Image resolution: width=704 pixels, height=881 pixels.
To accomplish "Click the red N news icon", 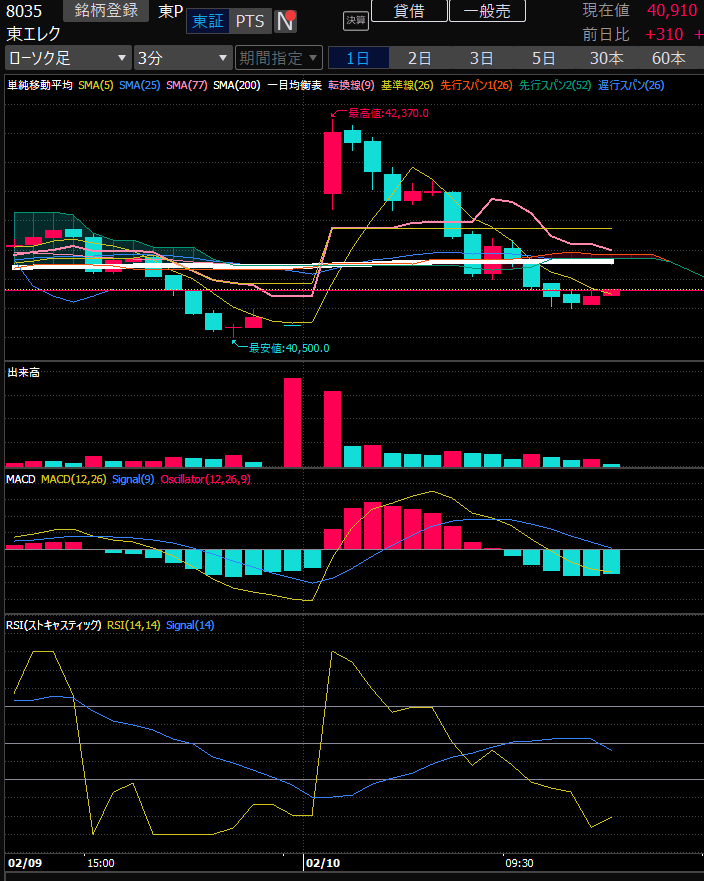I will click(285, 21).
